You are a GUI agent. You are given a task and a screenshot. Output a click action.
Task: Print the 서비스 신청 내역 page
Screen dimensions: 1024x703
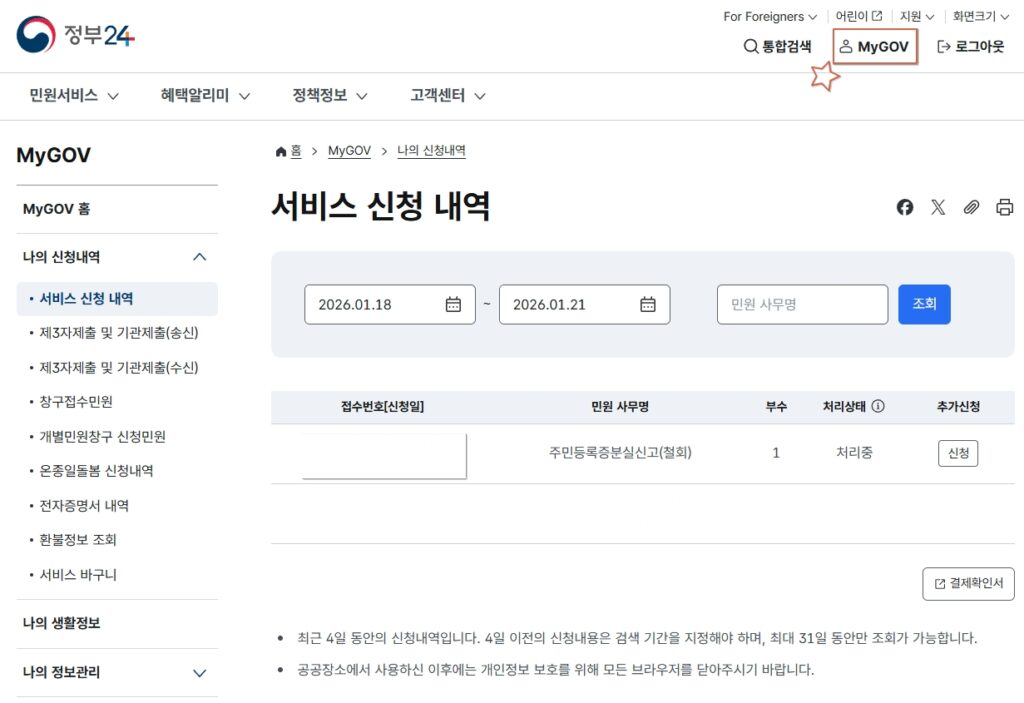tap(1005, 207)
